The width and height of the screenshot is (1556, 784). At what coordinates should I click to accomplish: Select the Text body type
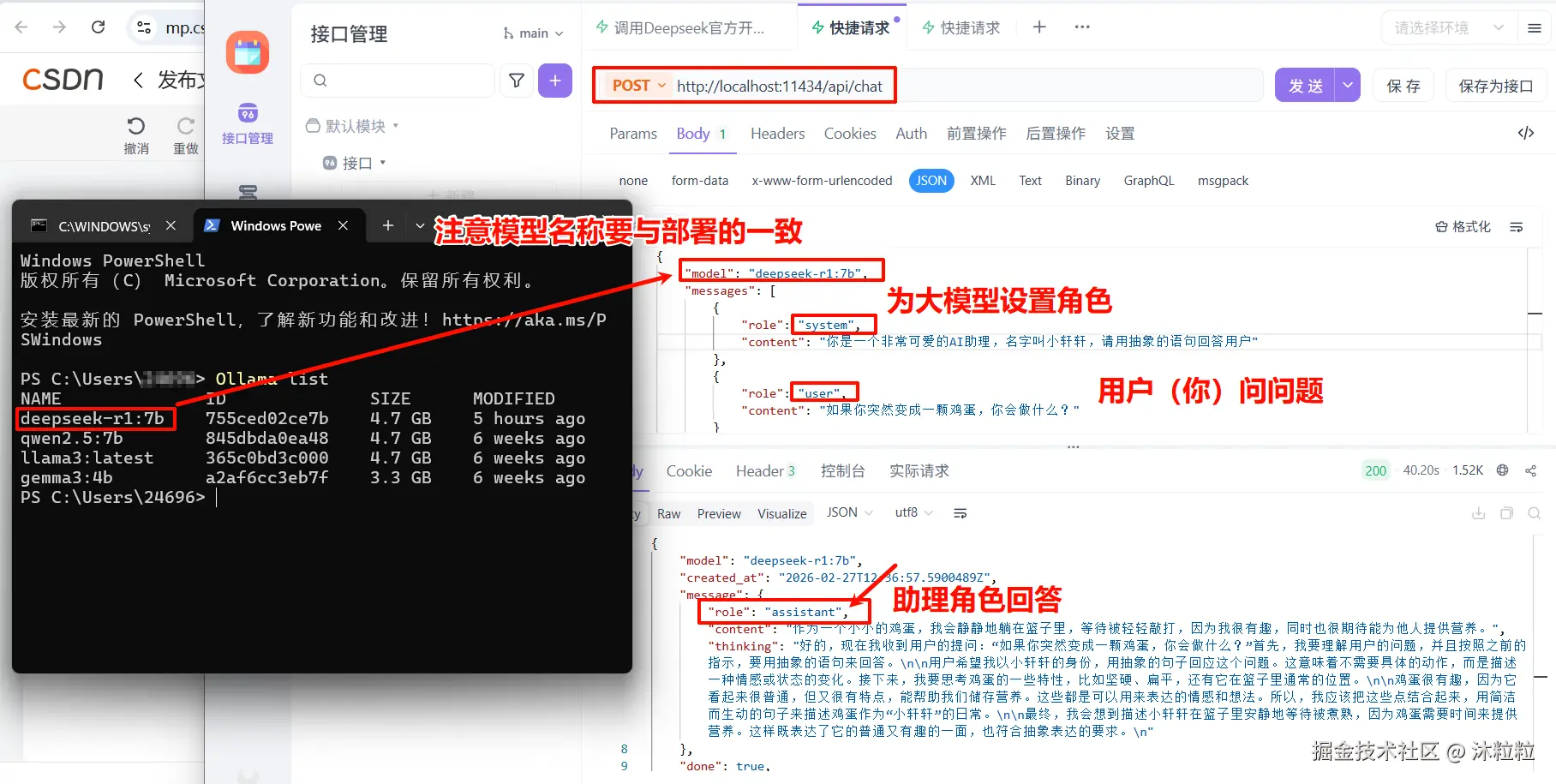coord(1031,181)
